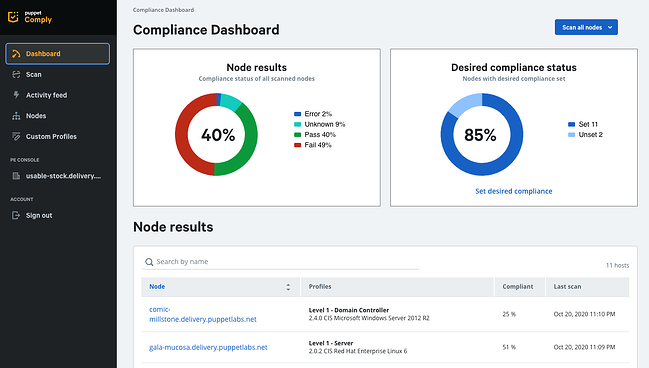Click the Activity feed lightning icon
The width and height of the screenshot is (649, 368).
pos(16,95)
